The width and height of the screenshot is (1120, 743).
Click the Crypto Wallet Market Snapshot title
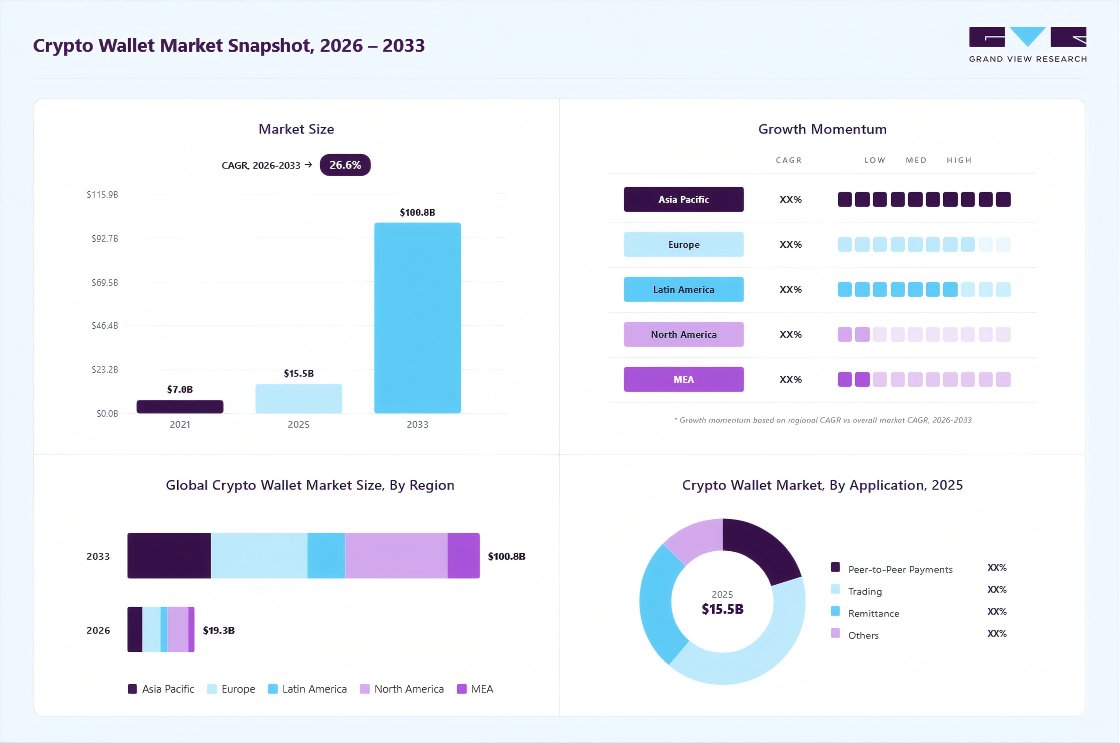[x=229, y=45]
